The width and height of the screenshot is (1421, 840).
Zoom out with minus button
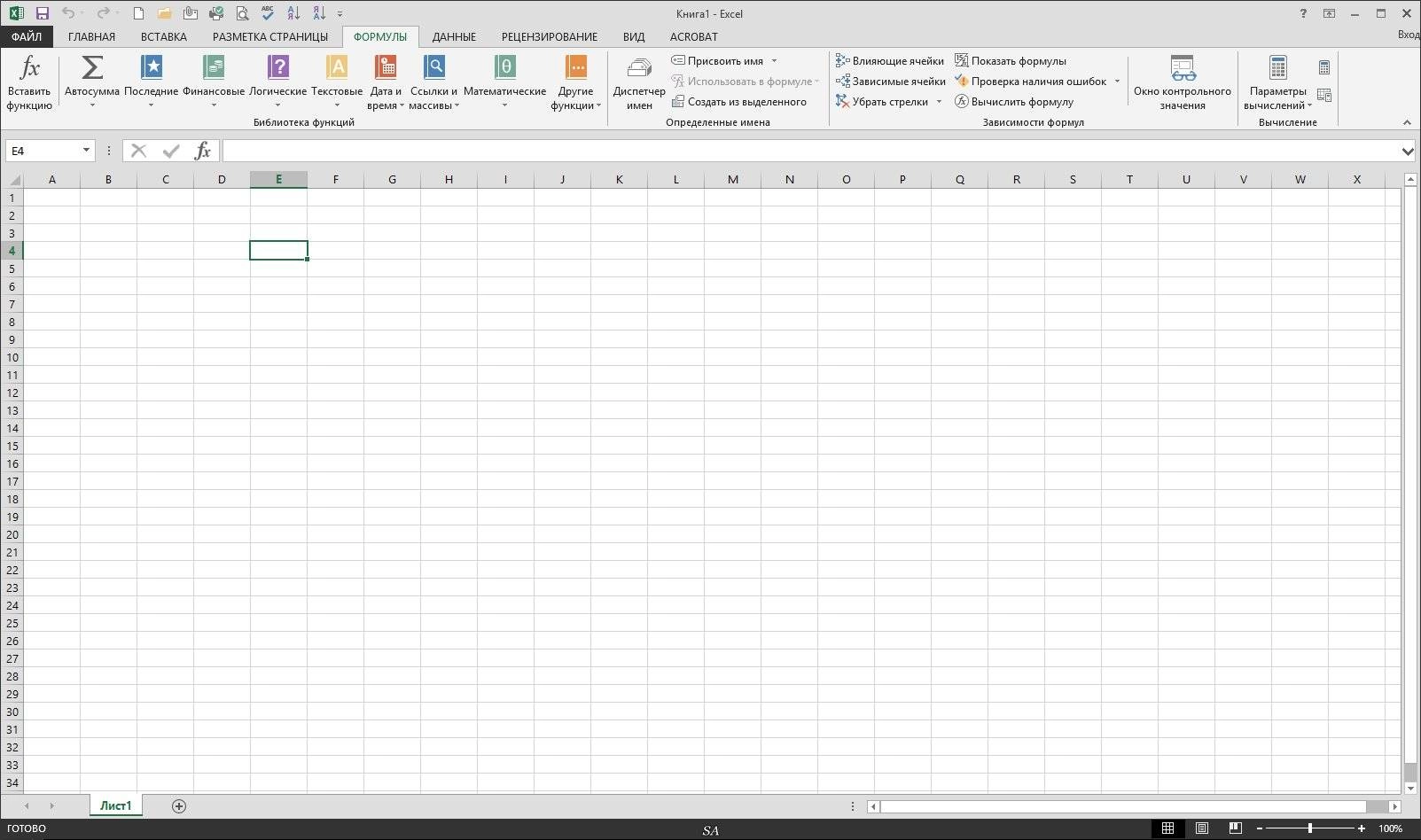tap(1260, 828)
